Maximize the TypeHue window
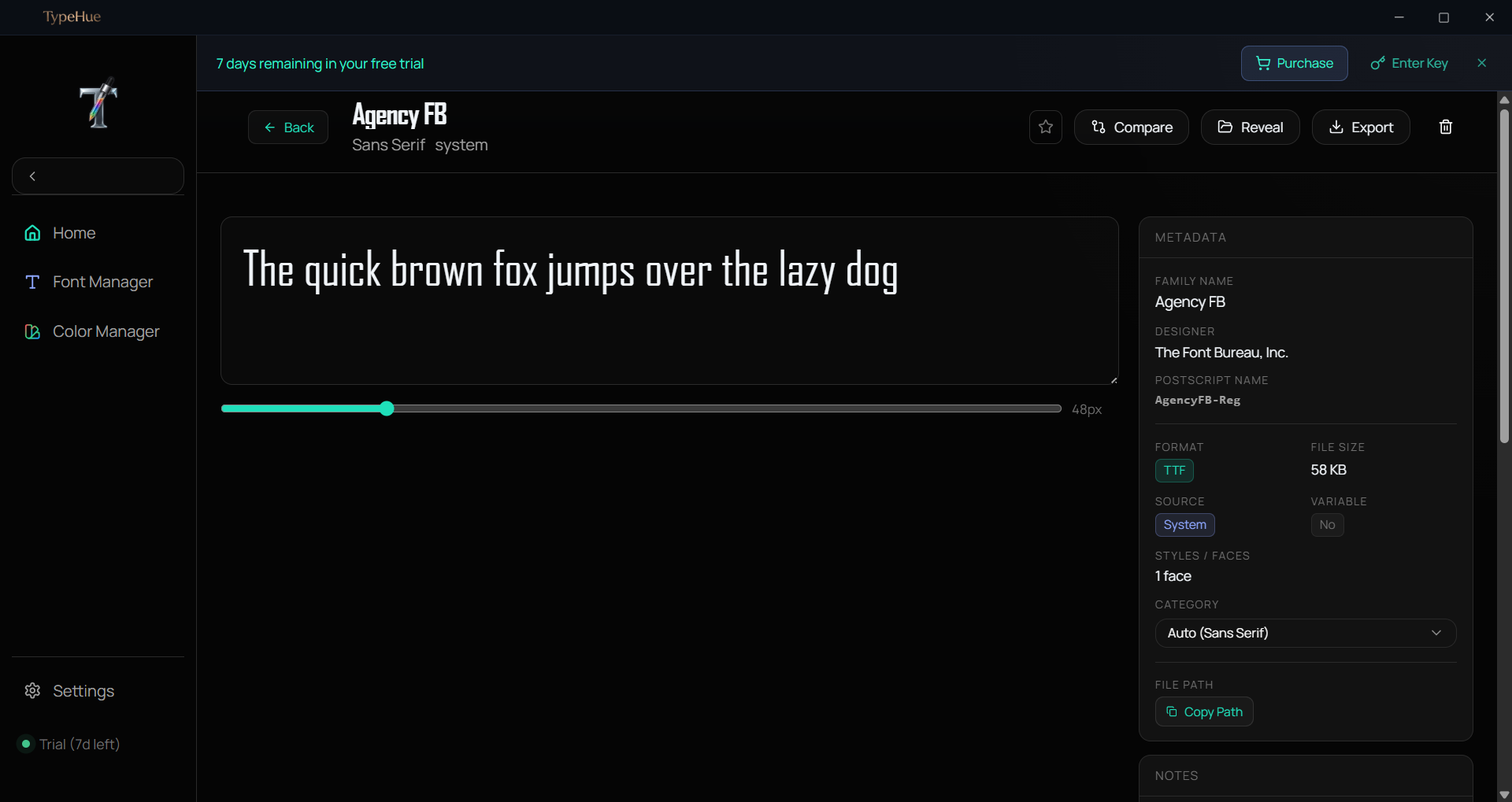The image size is (1512, 802). point(1443,17)
